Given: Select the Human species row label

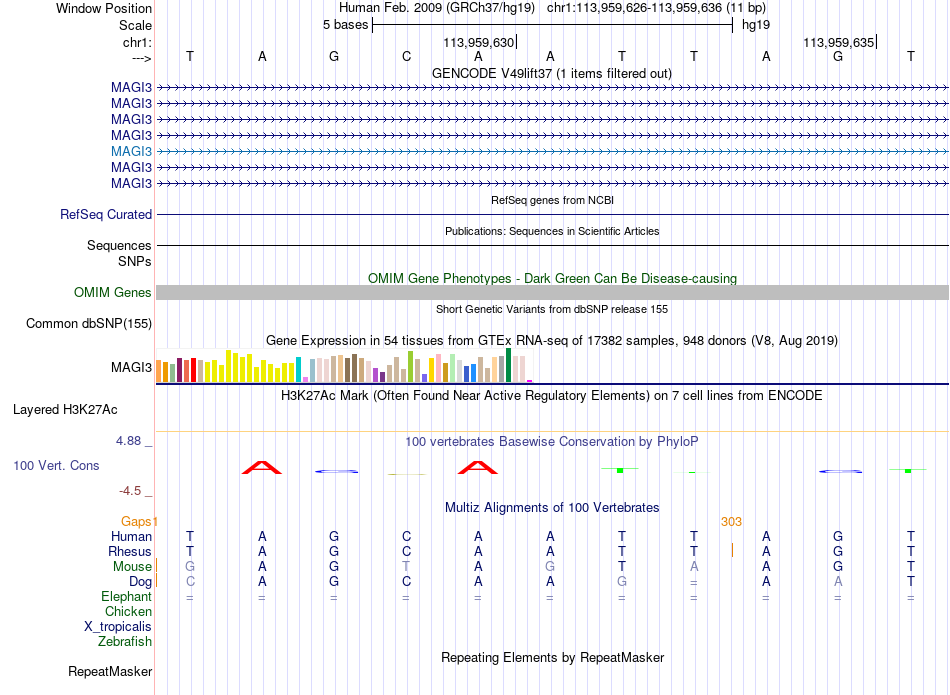Looking at the screenshot, I should point(131,536).
